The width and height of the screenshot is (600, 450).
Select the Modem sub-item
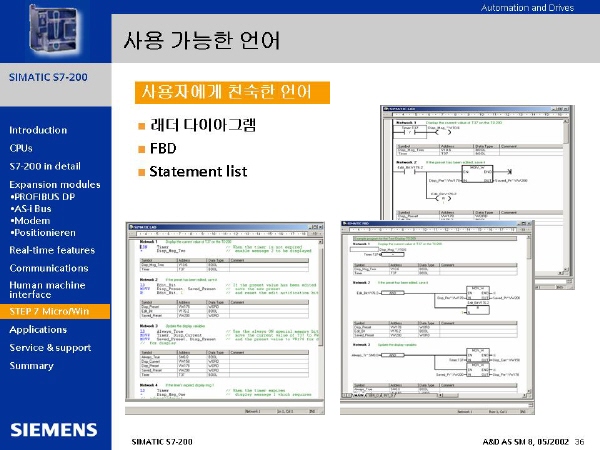[31, 221]
